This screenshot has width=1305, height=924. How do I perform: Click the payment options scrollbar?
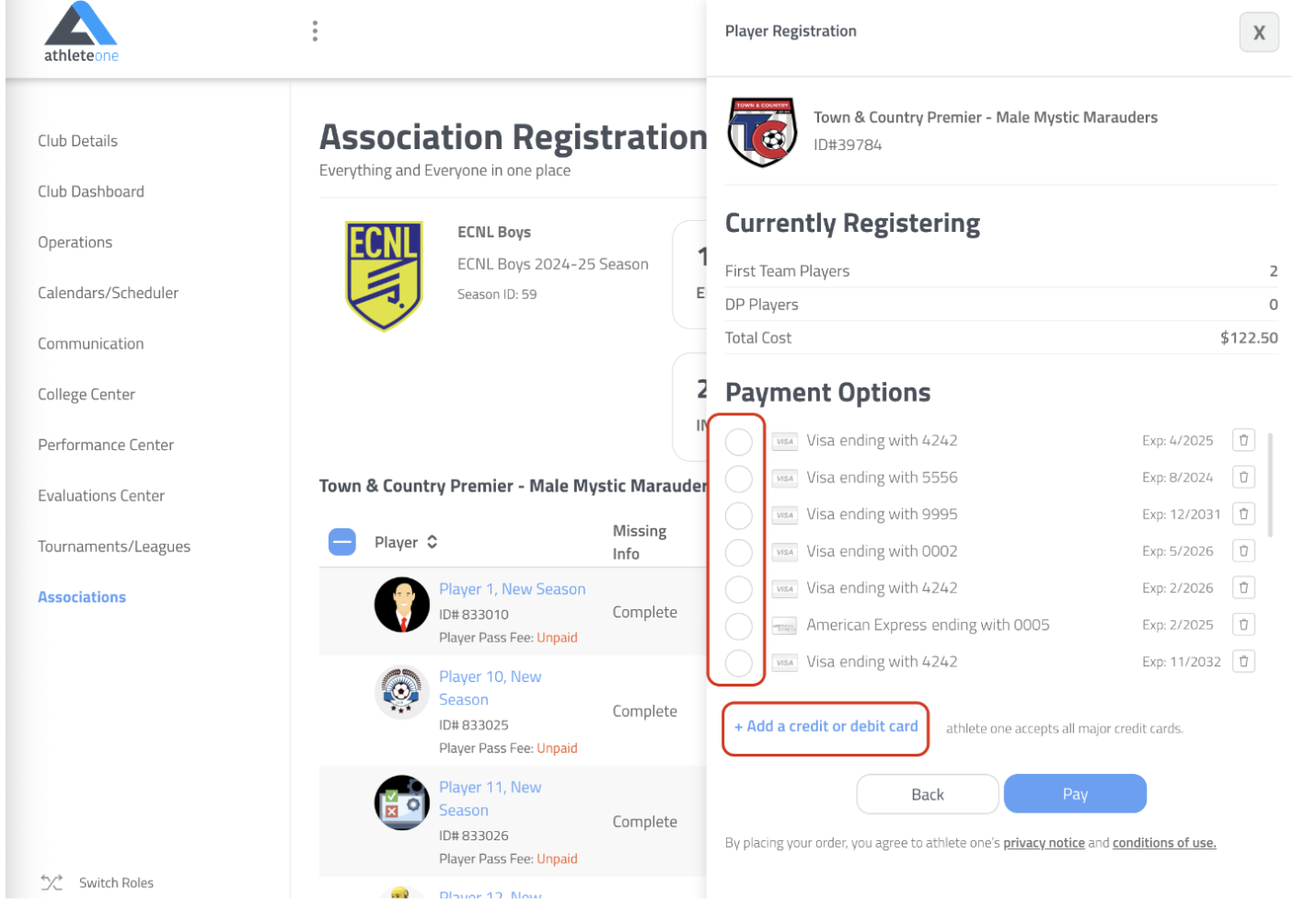[1271, 484]
